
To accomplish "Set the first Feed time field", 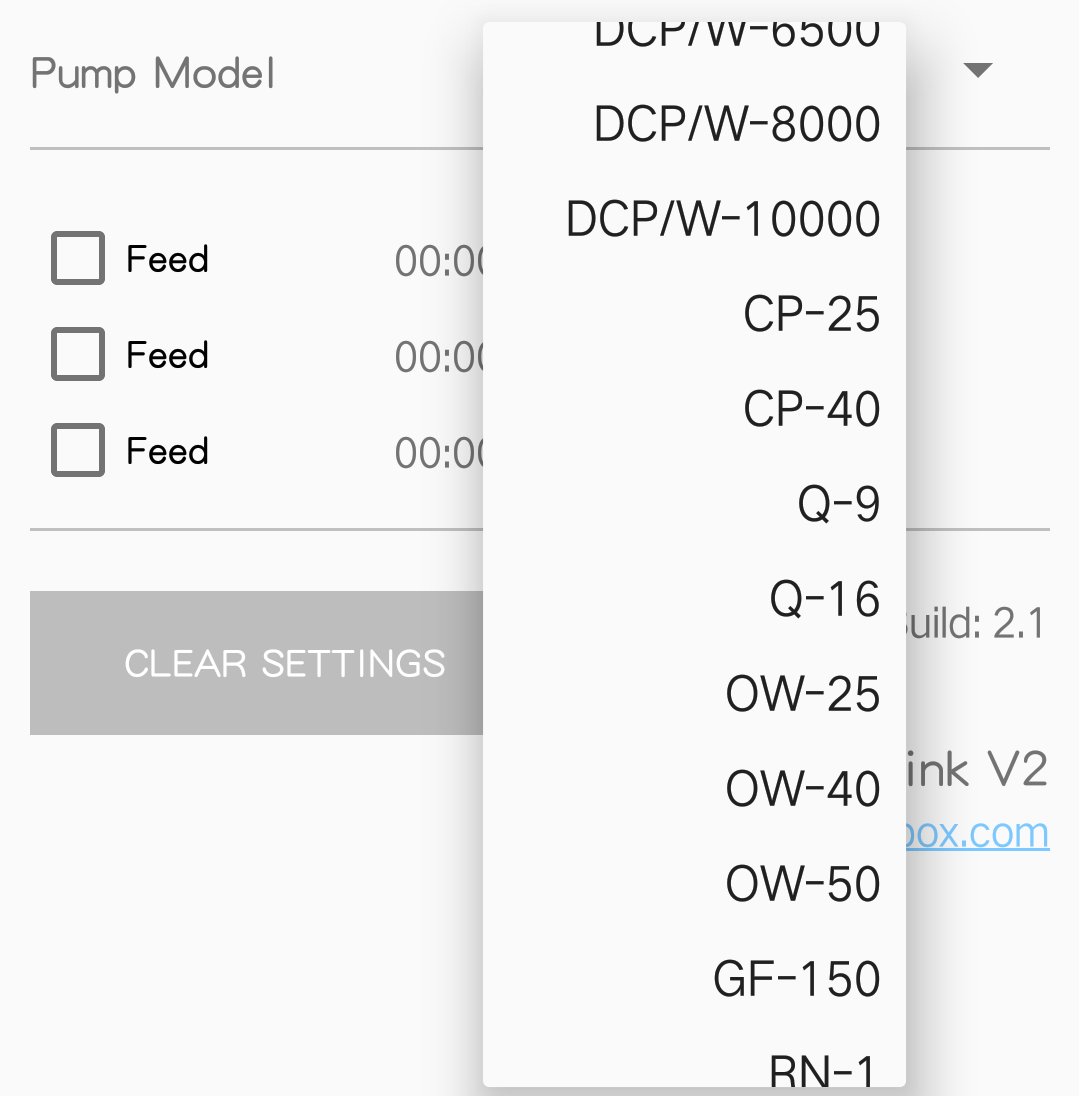I will pos(439,261).
